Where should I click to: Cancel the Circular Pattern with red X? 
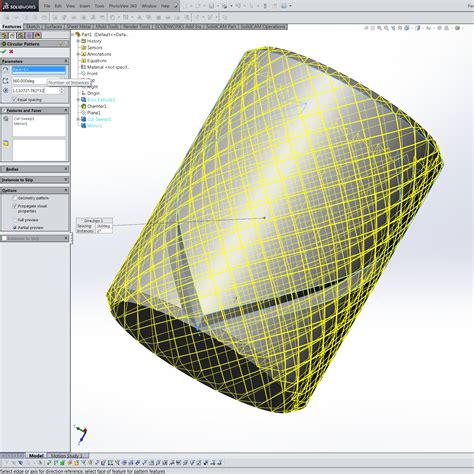pos(11,52)
